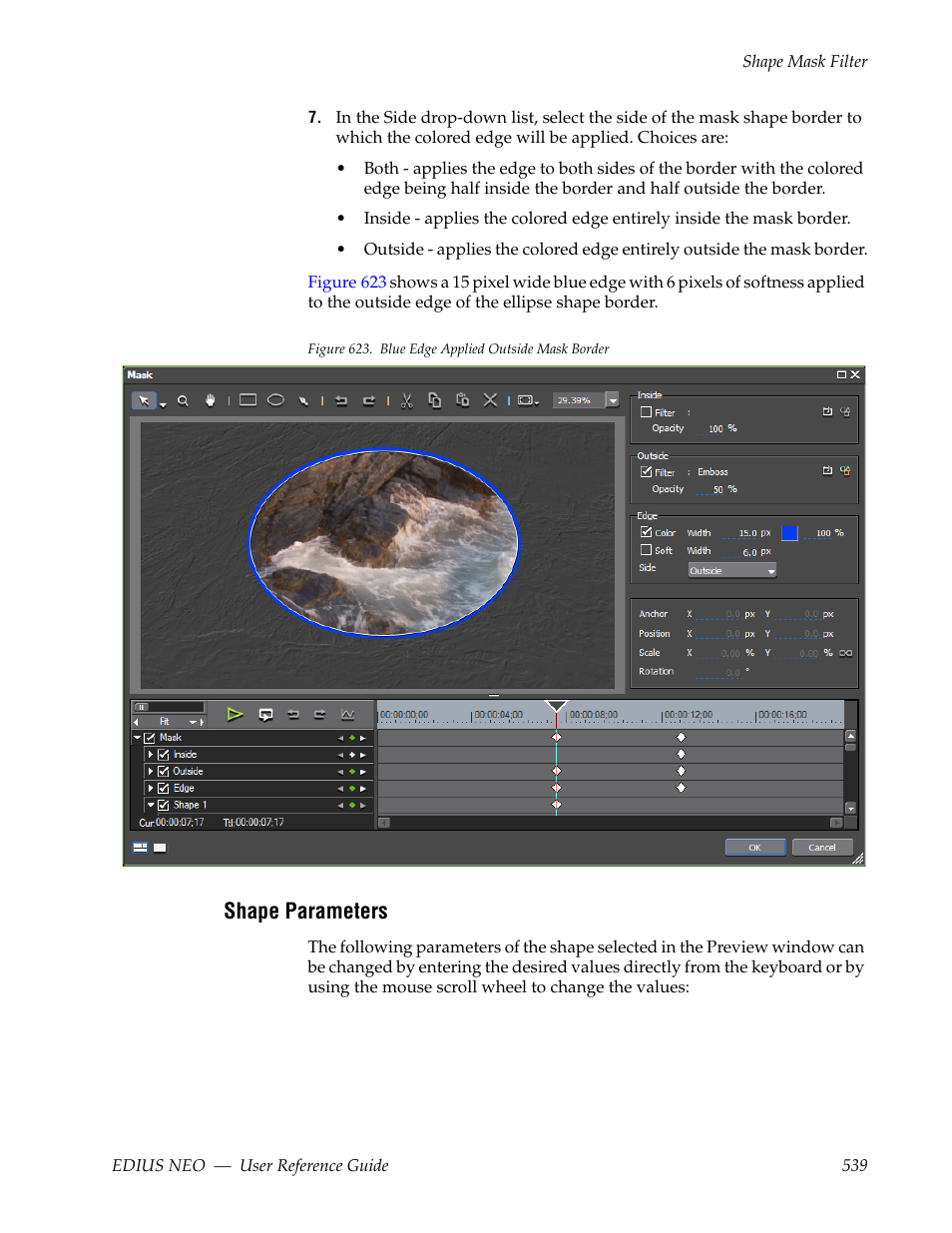Click the OK button
Viewport: 952px width, 1233px height.
(755, 848)
